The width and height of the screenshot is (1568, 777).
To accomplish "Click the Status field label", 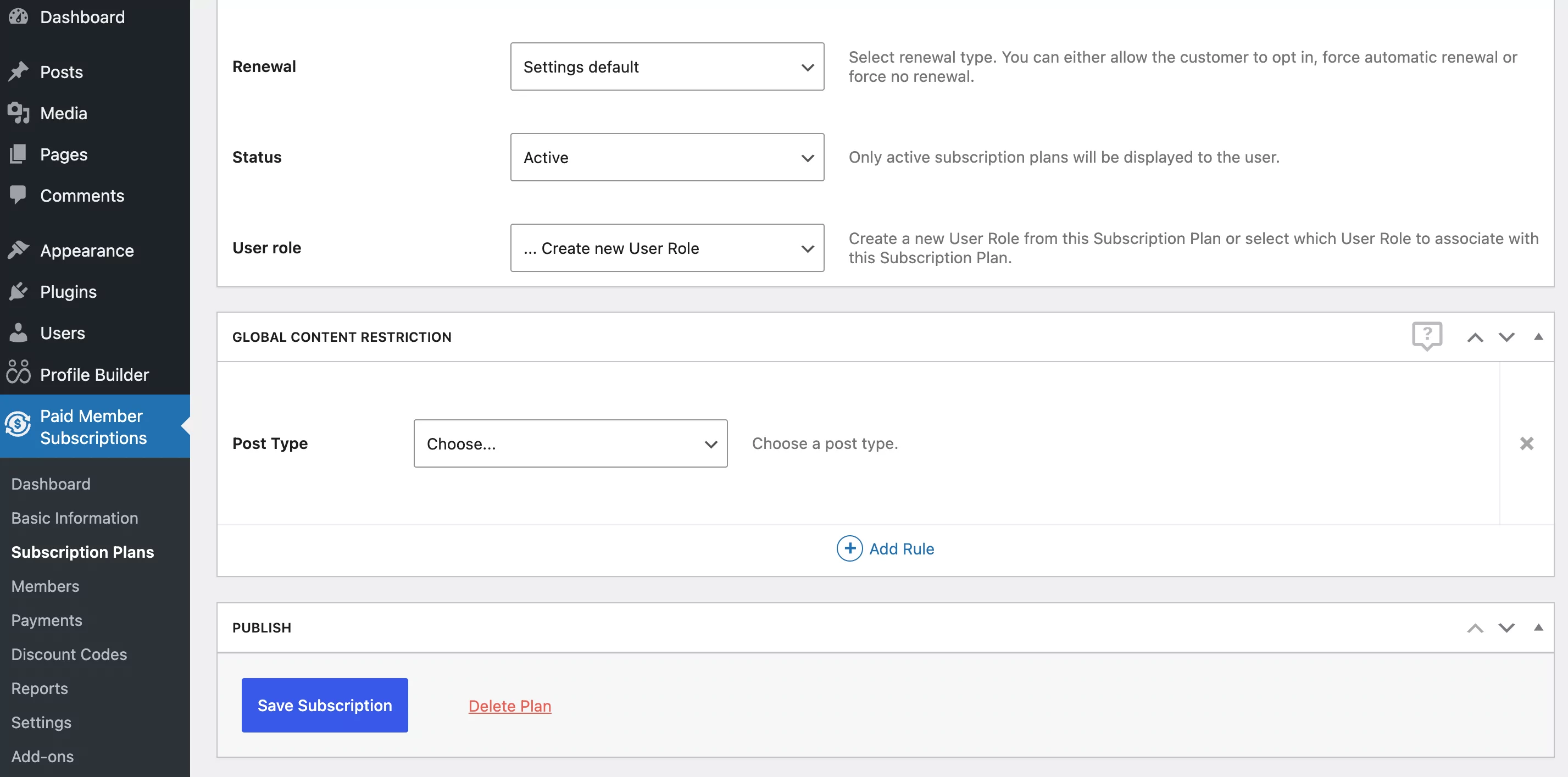I will pyautogui.click(x=257, y=157).
